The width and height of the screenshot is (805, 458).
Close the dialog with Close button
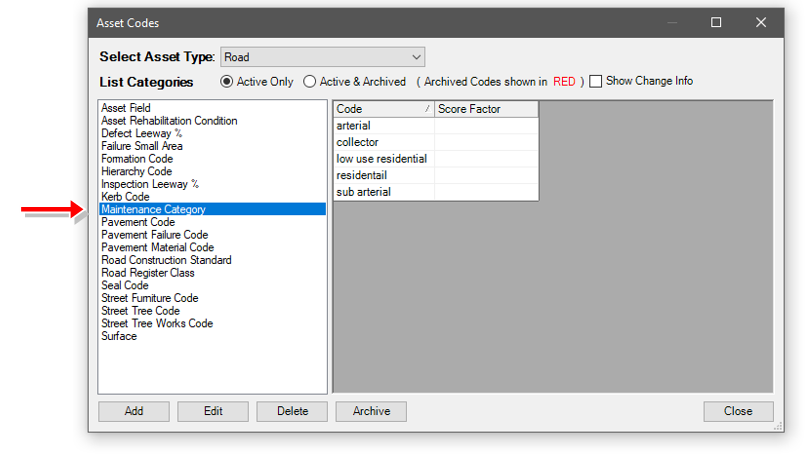tap(738, 411)
